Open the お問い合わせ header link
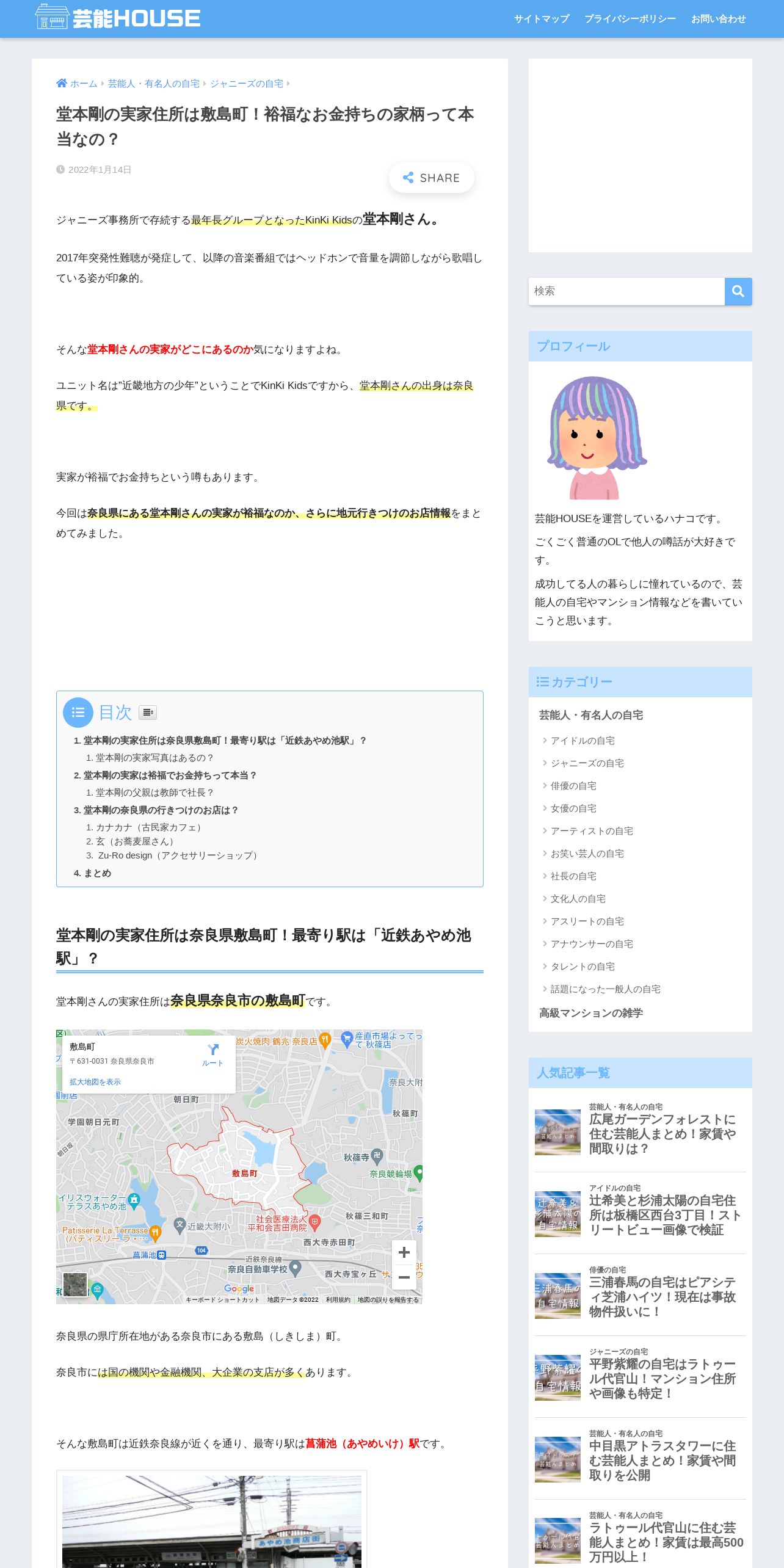Screen dimensions: 784x1568 pyautogui.click(x=719, y=19)
